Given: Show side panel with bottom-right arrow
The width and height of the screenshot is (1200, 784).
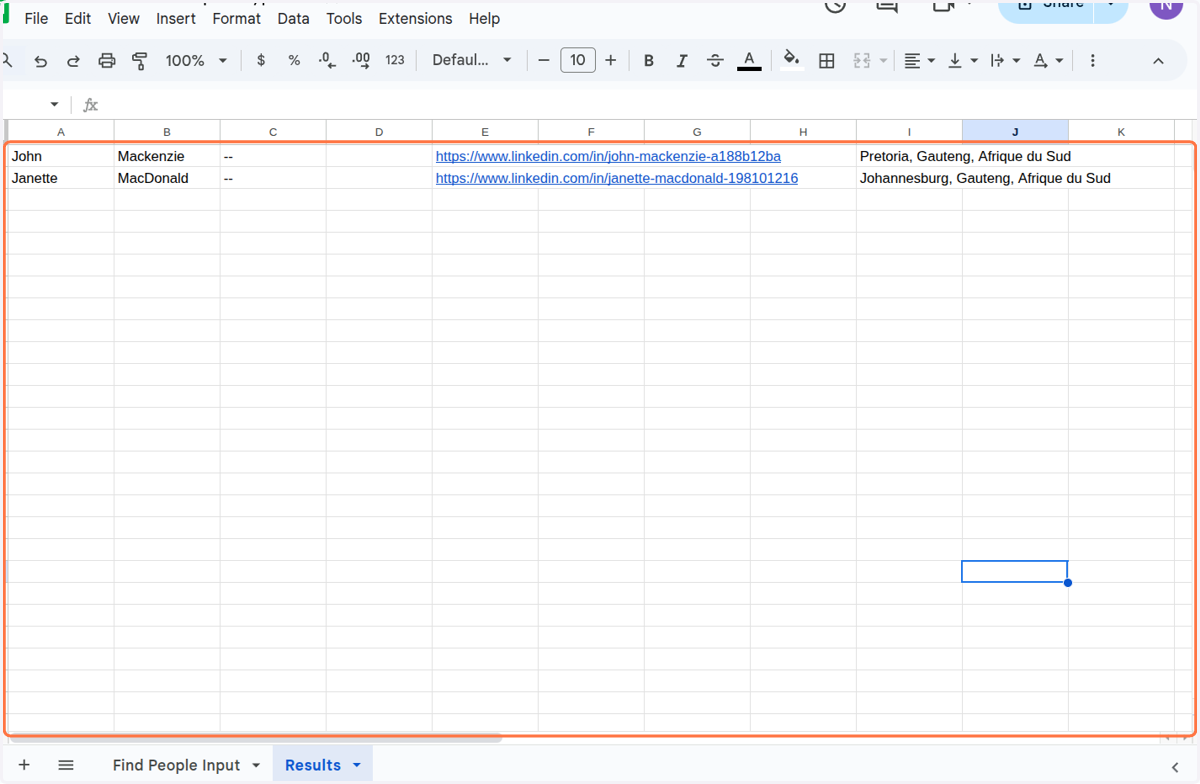Looking at the screenshot, I should tap(1176, 766).
